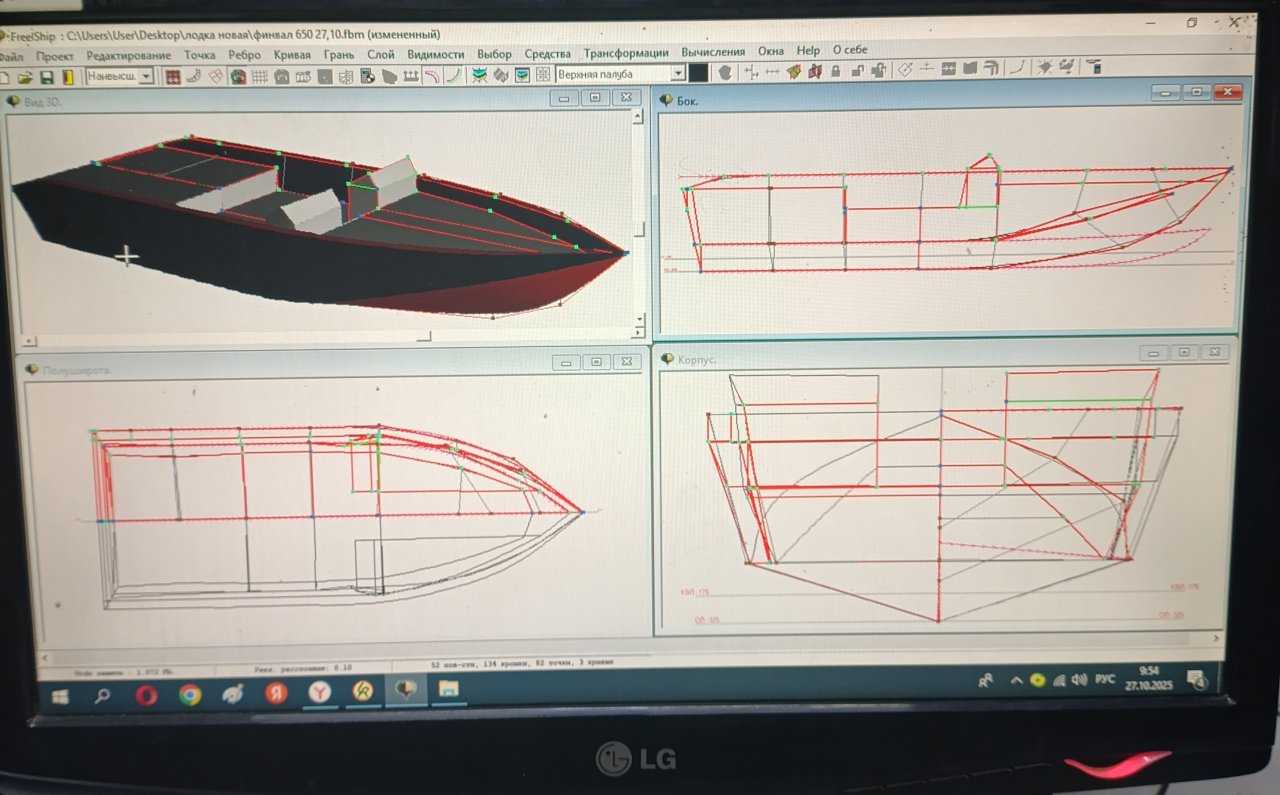Click the Windows Start button
The width and height of the screenshot is (1280, 795).
60,696
